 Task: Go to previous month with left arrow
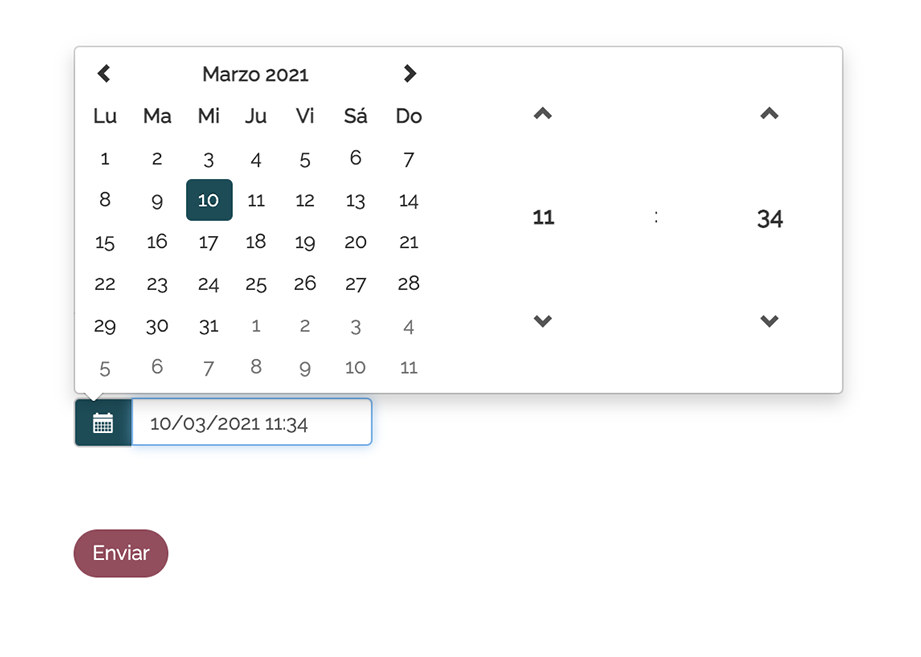pos(104,74)
